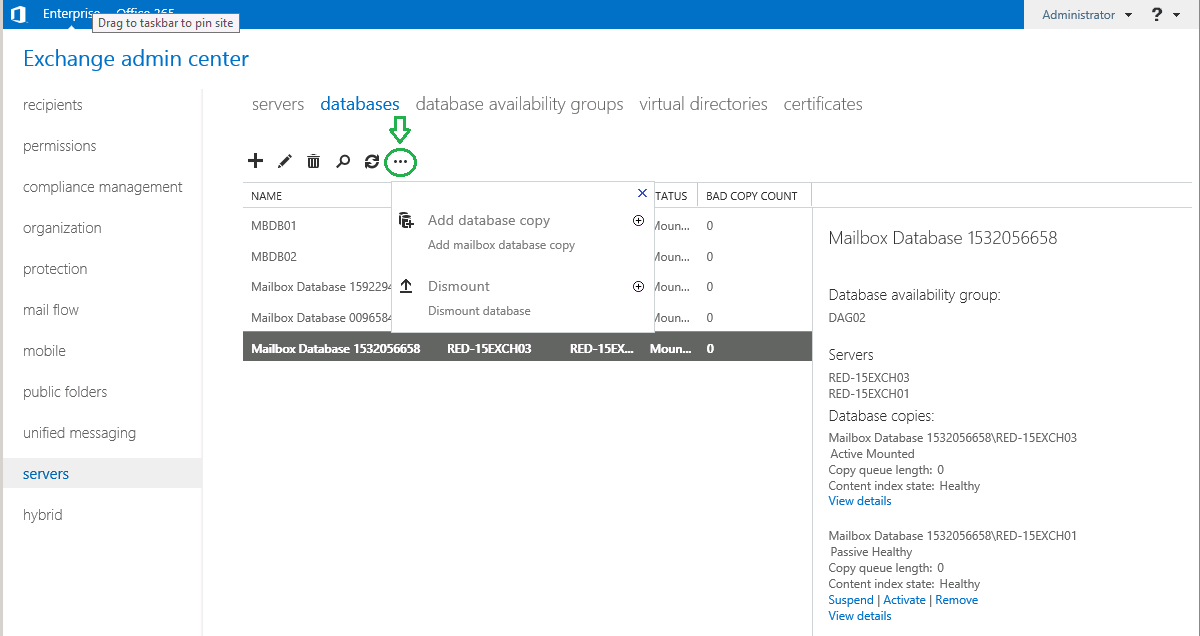Click the Dismount upload-arrow icon
Viewport: 1200px width, 636px height.
point(406,286)
